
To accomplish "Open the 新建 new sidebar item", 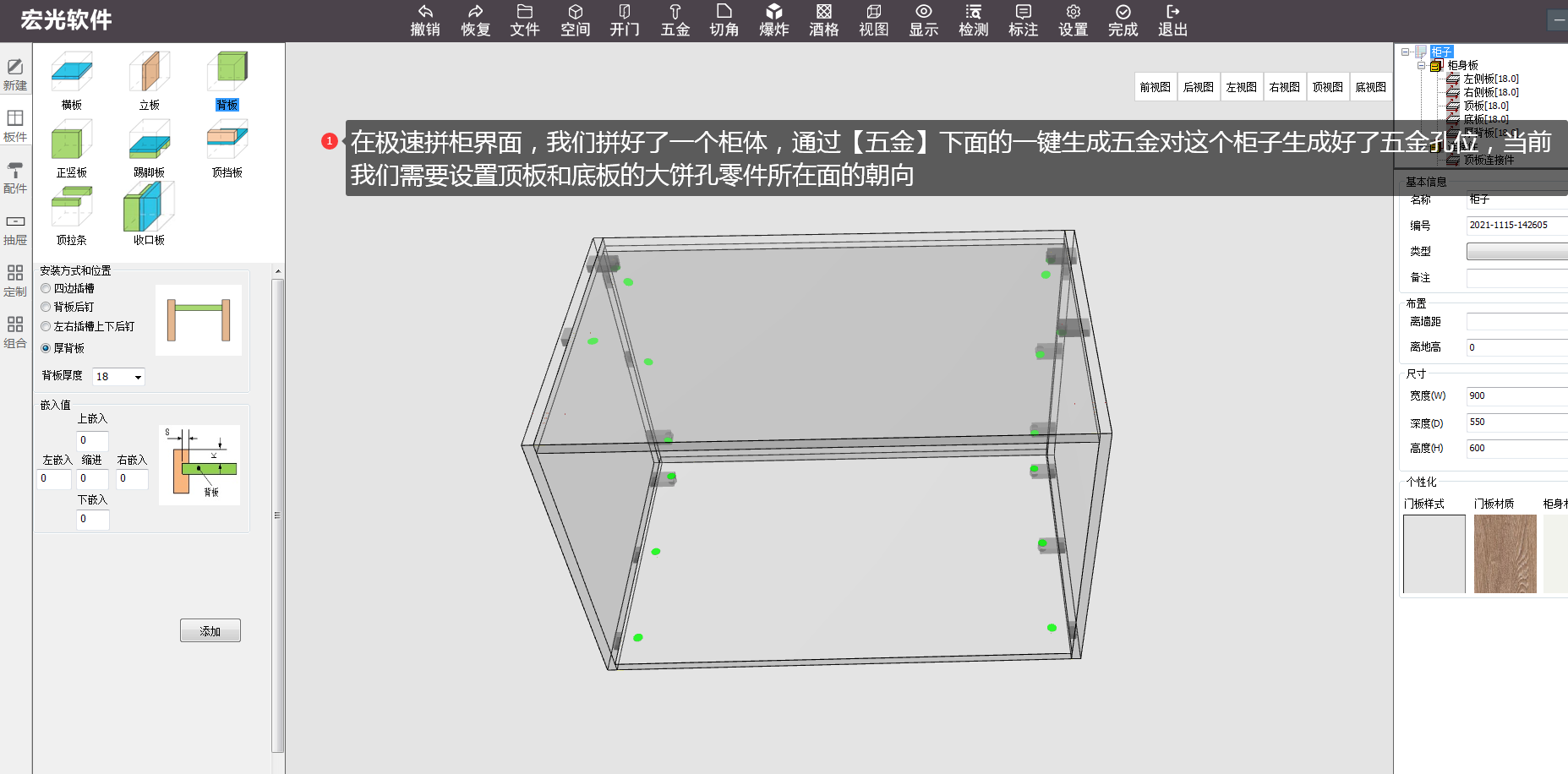I will [x=15, y=74].
